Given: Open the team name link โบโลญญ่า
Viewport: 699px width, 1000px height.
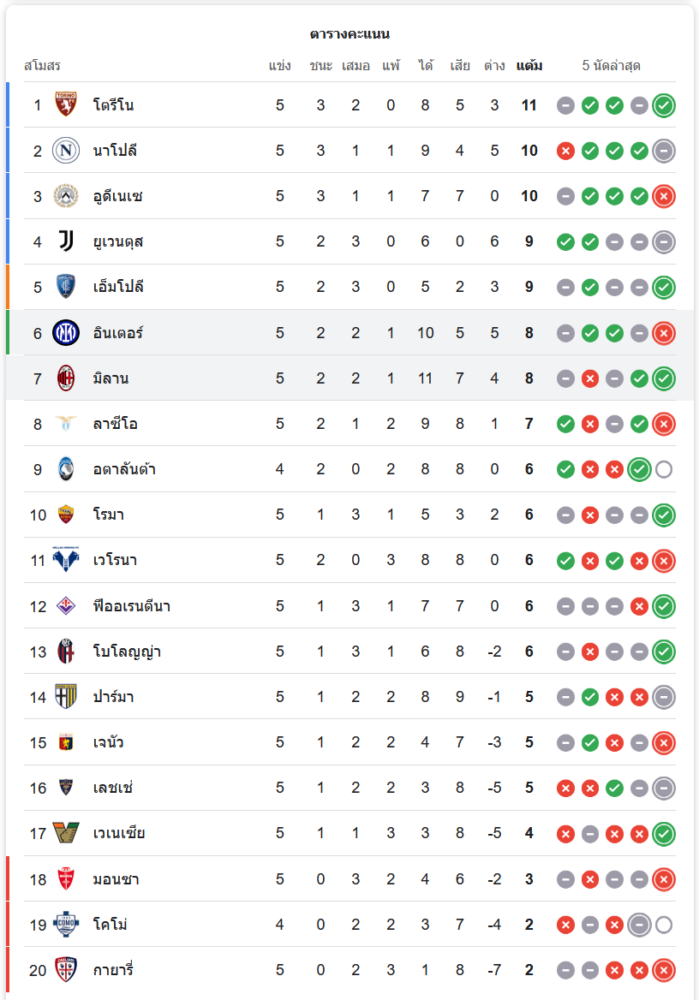Looking at the screenshot, I should click(127, 652).
